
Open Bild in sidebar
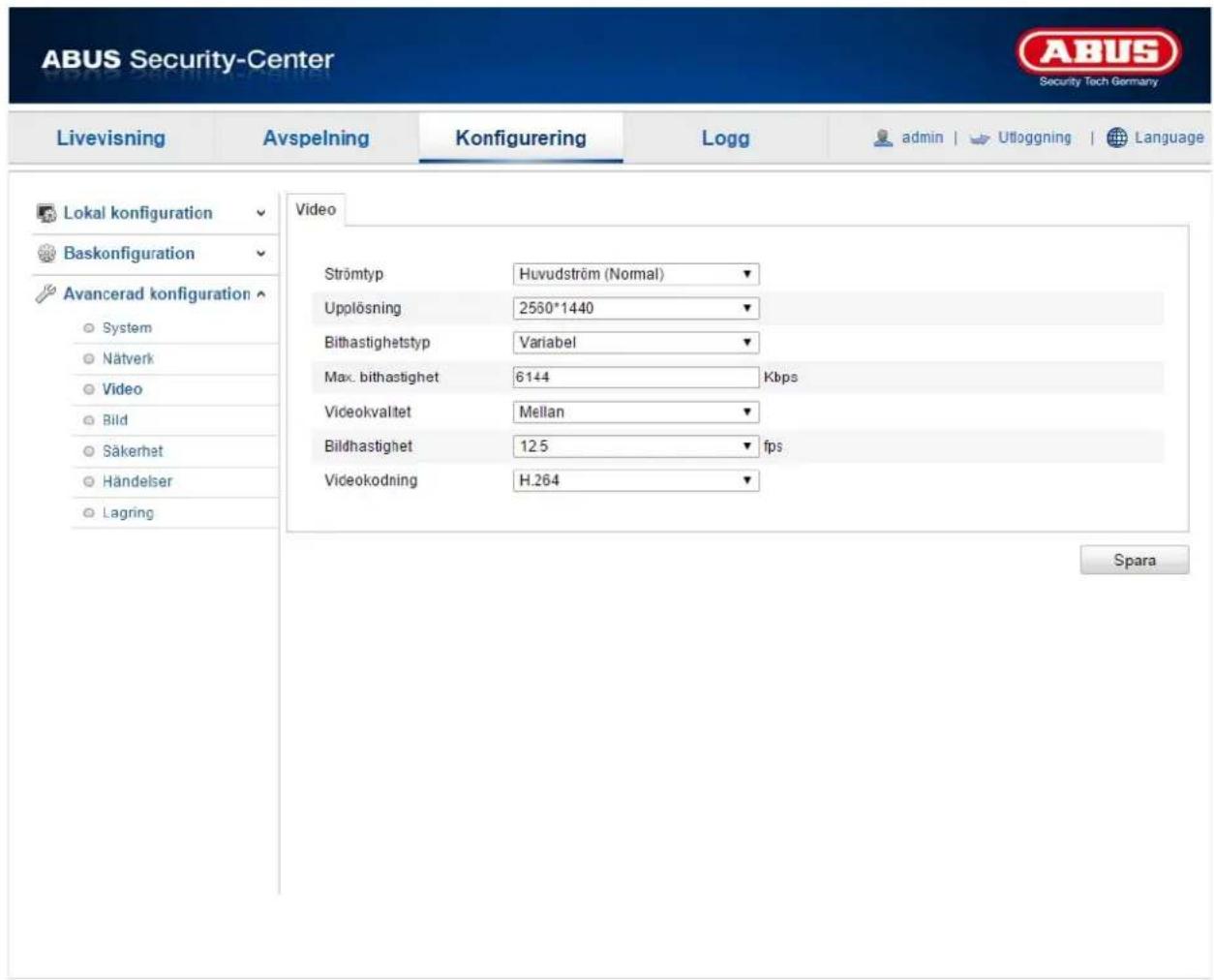click(x=115, y=420)
